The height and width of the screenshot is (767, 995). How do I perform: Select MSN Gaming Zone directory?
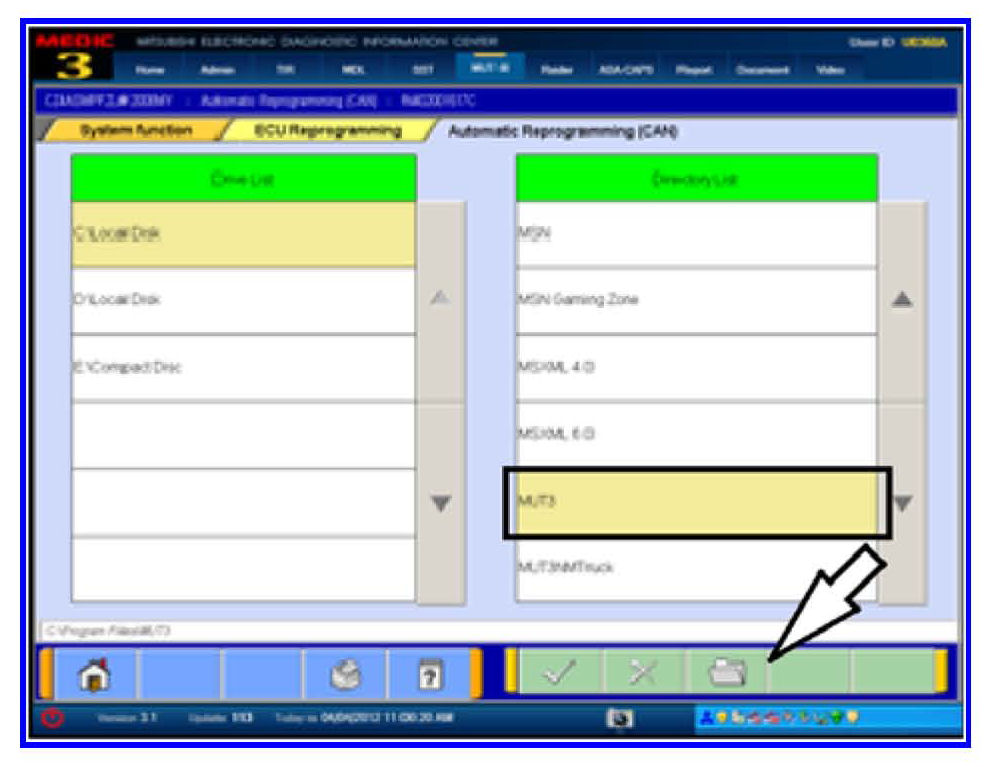click(x=696, y=300)
